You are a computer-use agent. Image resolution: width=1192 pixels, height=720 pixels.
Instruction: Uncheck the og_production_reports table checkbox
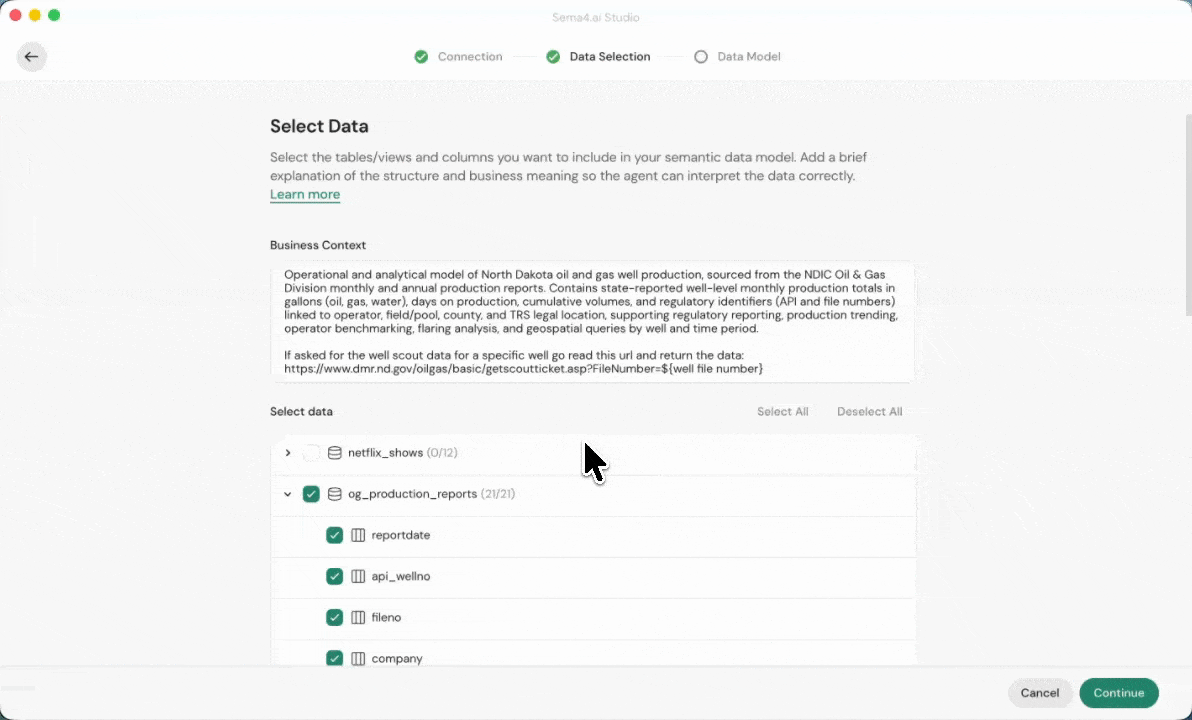point(311,494)
